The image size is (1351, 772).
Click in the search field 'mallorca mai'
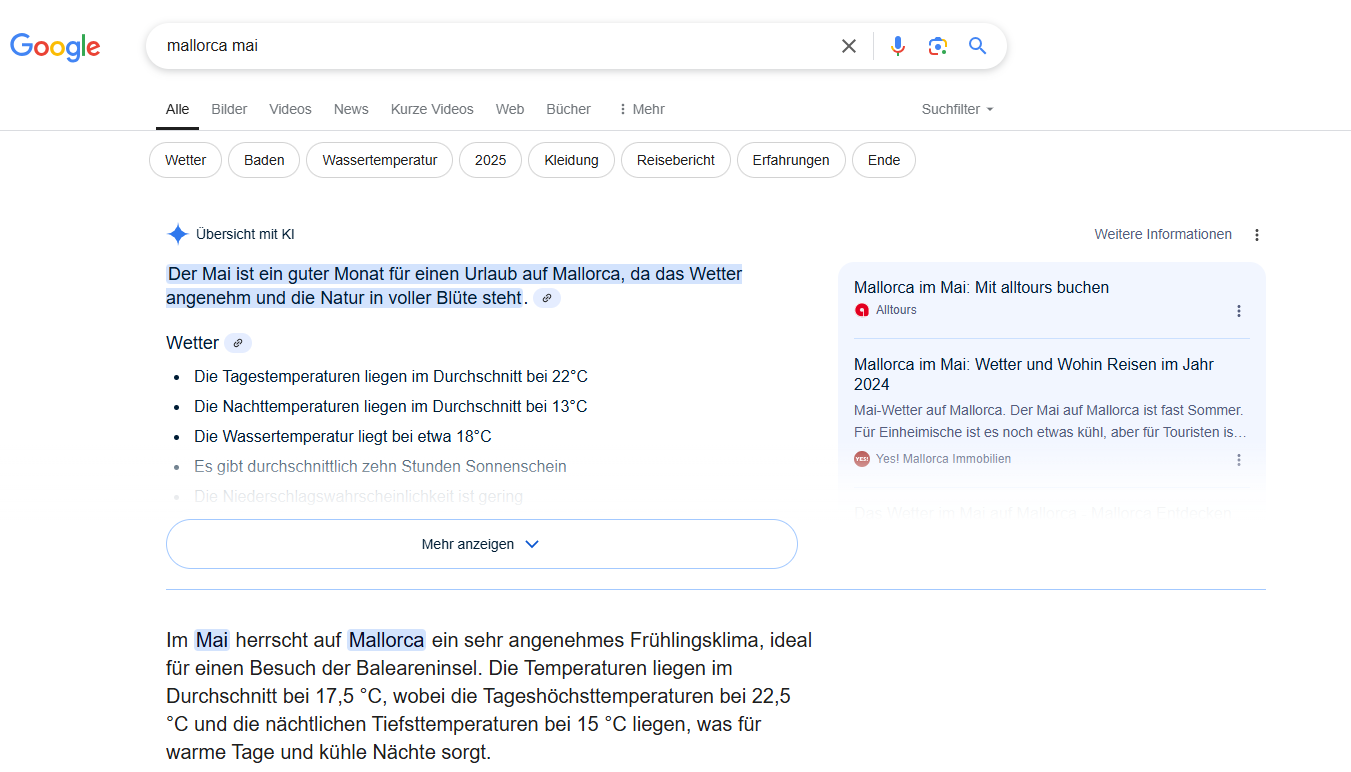[x=495, y=46]
